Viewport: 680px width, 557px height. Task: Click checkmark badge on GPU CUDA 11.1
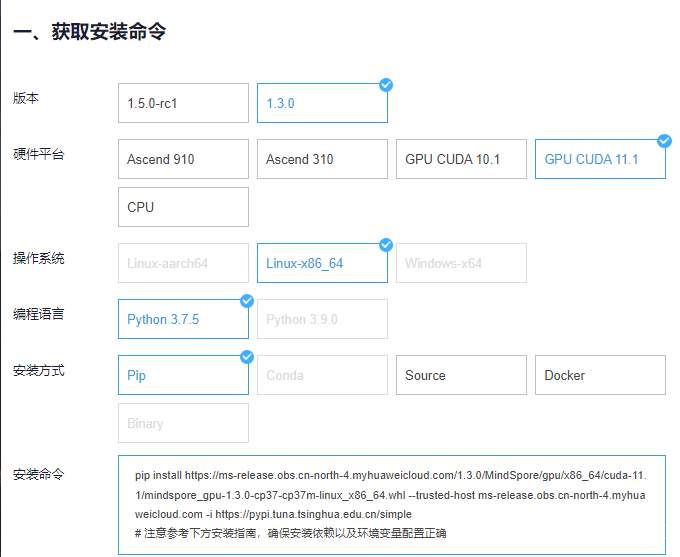point(664,141)
